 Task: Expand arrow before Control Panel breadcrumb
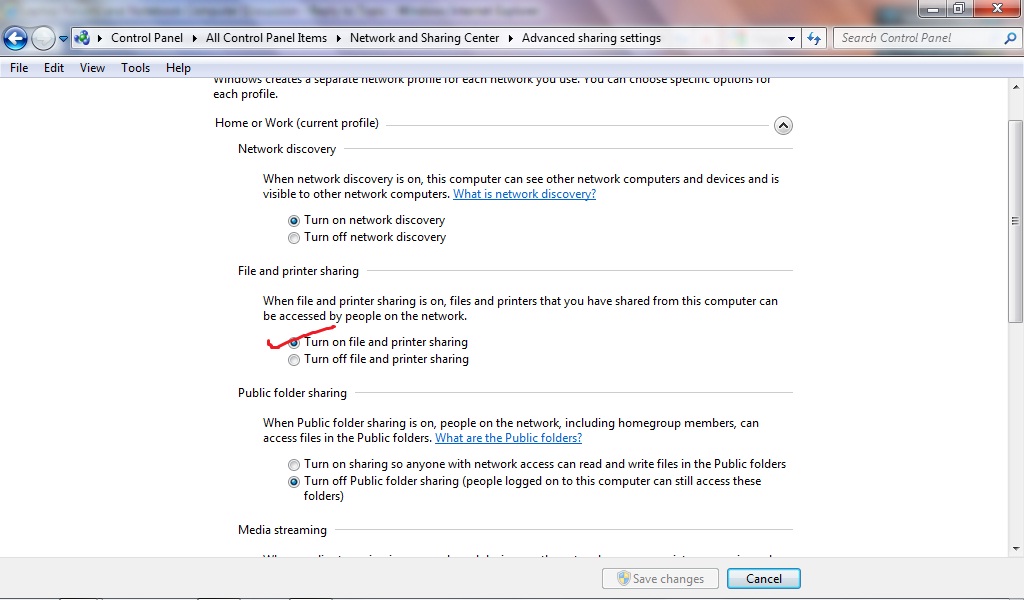pyautogui.click(x=100, y=39)
